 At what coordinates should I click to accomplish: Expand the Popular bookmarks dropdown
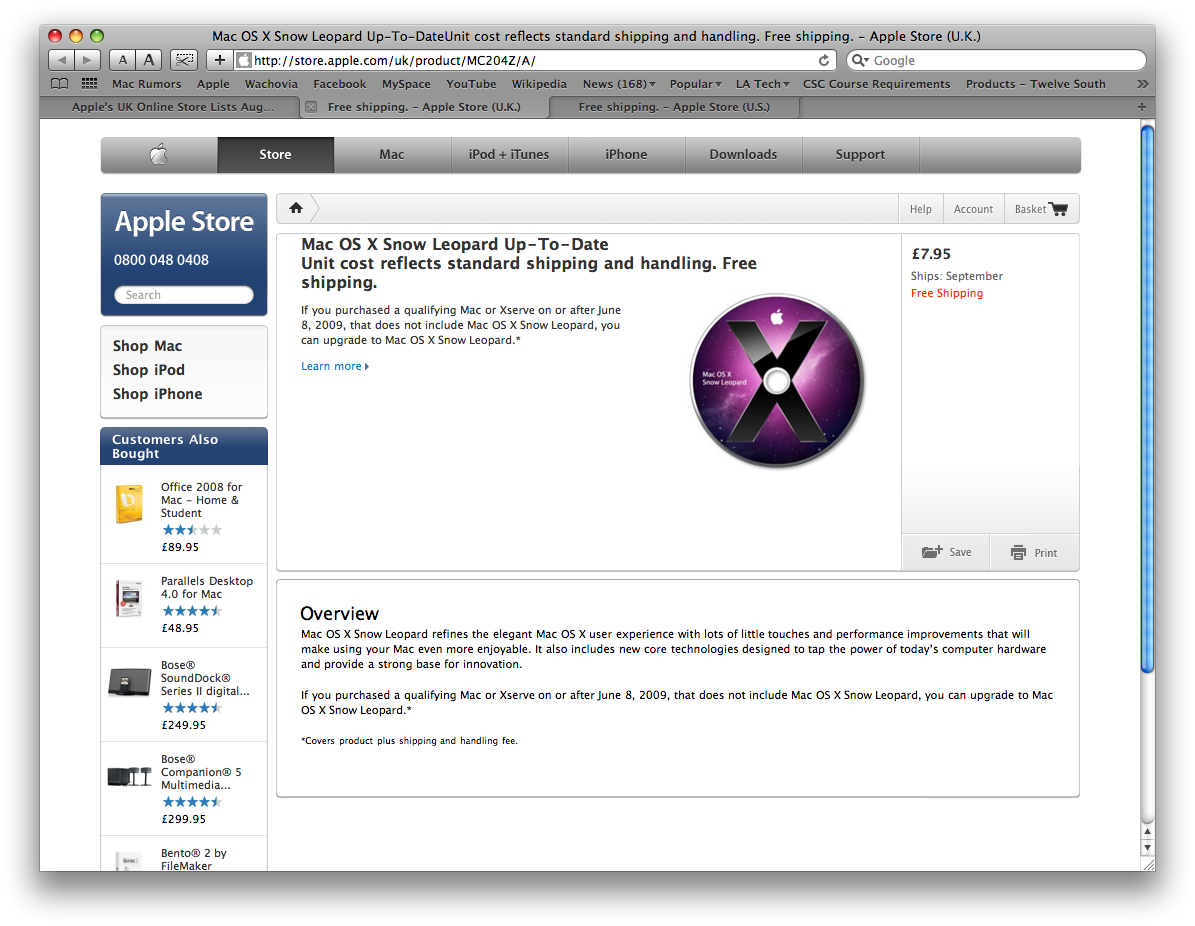695,84
